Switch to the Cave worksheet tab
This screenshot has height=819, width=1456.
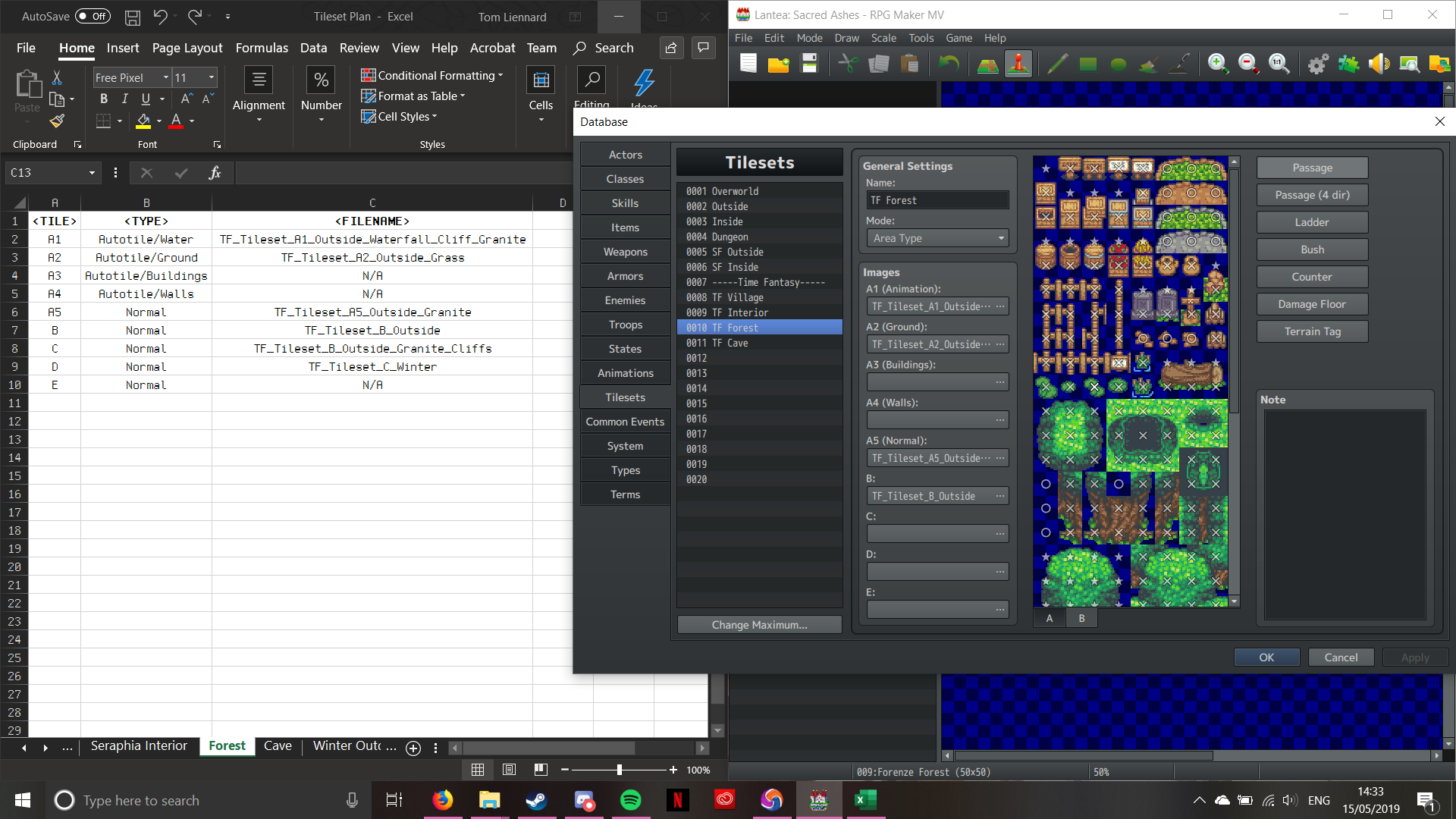pyautogui.click(x=278, y=746)
